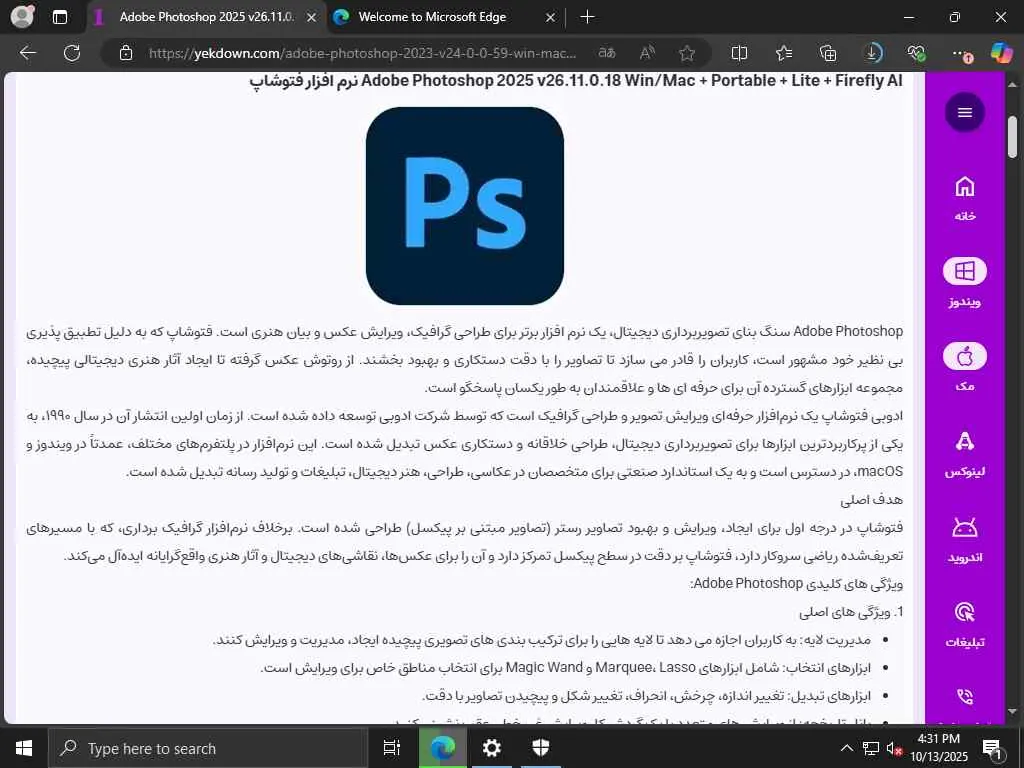Click the translate page icon in address bar
The width and height of the screenshot is (1024, 768).
tap(607, 53)
